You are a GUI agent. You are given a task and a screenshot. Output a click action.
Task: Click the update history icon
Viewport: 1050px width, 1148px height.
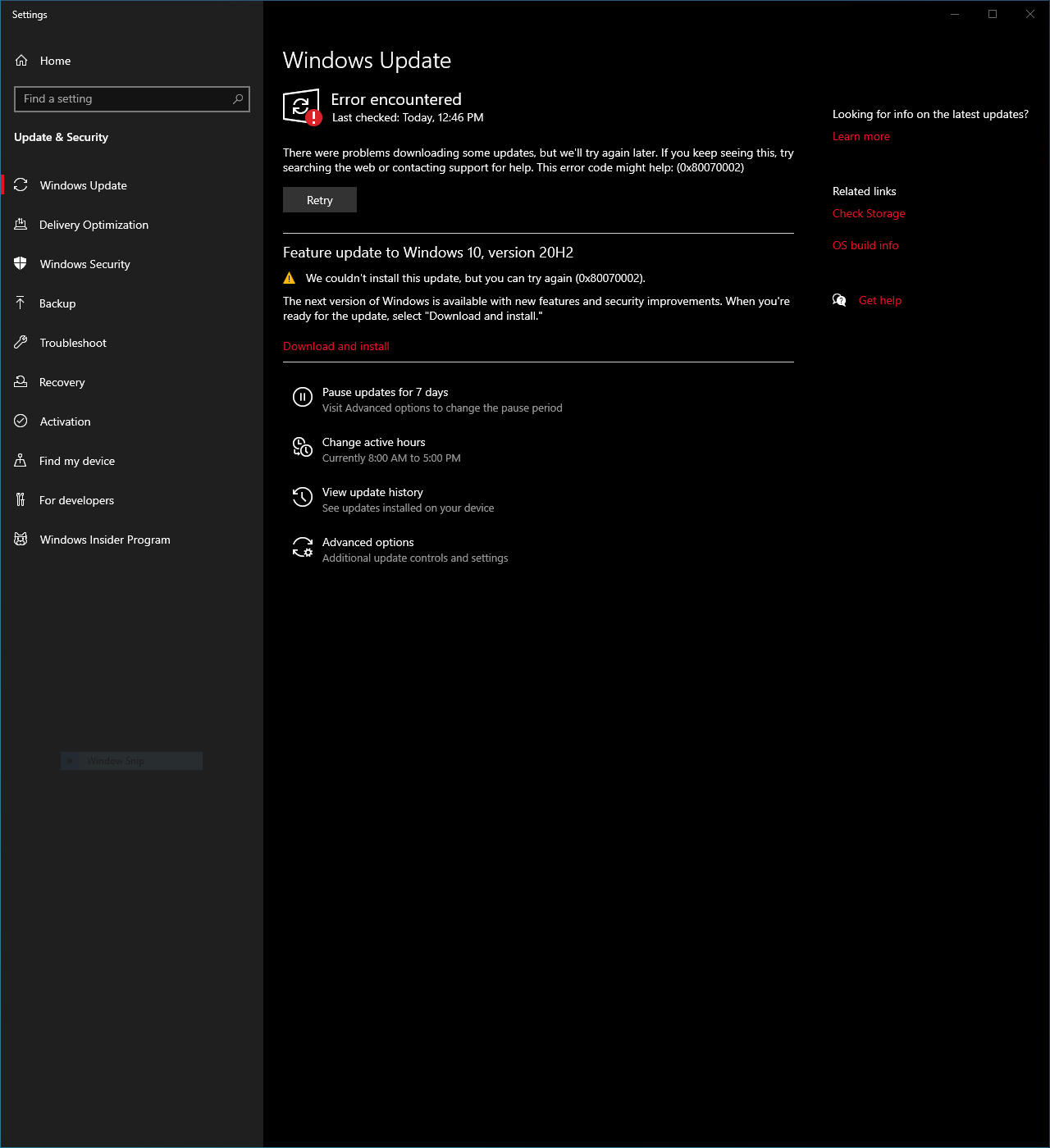303,498
